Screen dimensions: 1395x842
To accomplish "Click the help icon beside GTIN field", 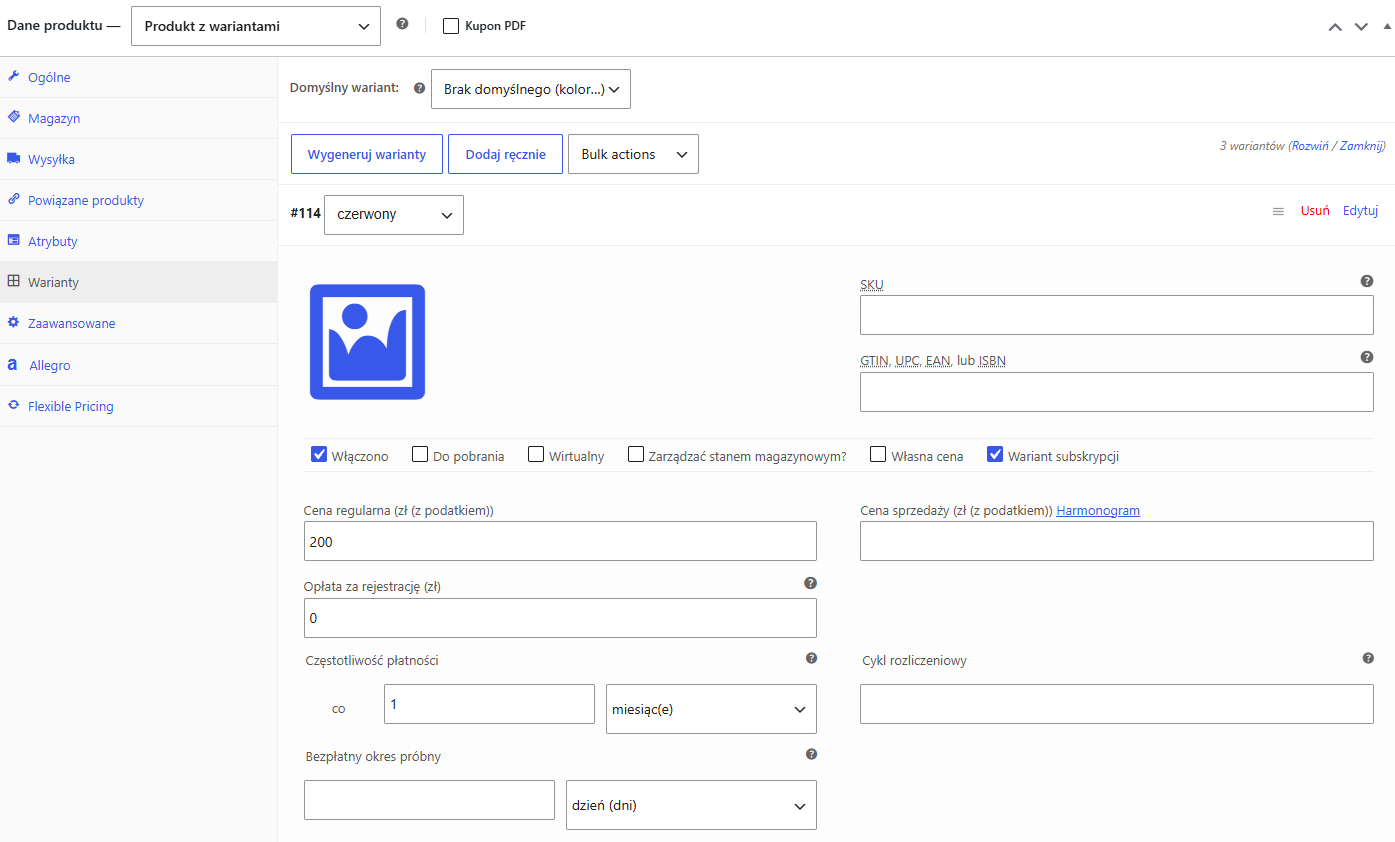I will [x=1367, y=357].
